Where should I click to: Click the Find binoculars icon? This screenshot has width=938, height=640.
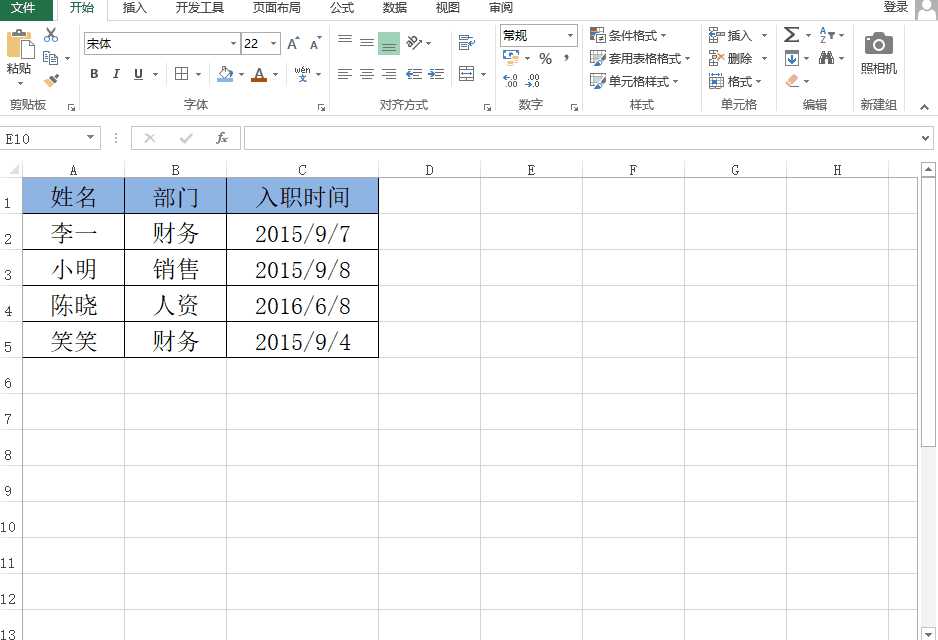coord(827,58)
